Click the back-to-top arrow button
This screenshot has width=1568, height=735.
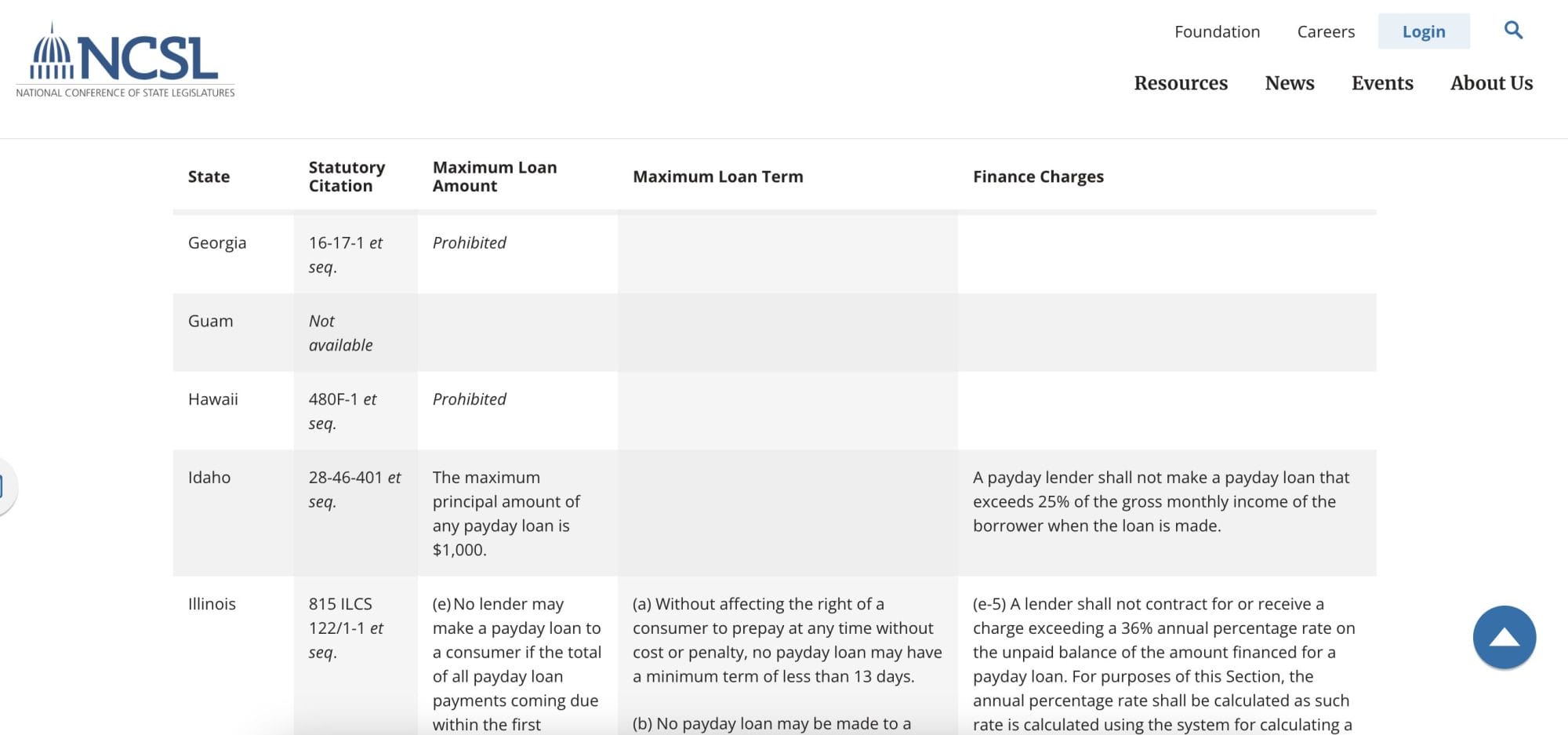(1504, 637)
